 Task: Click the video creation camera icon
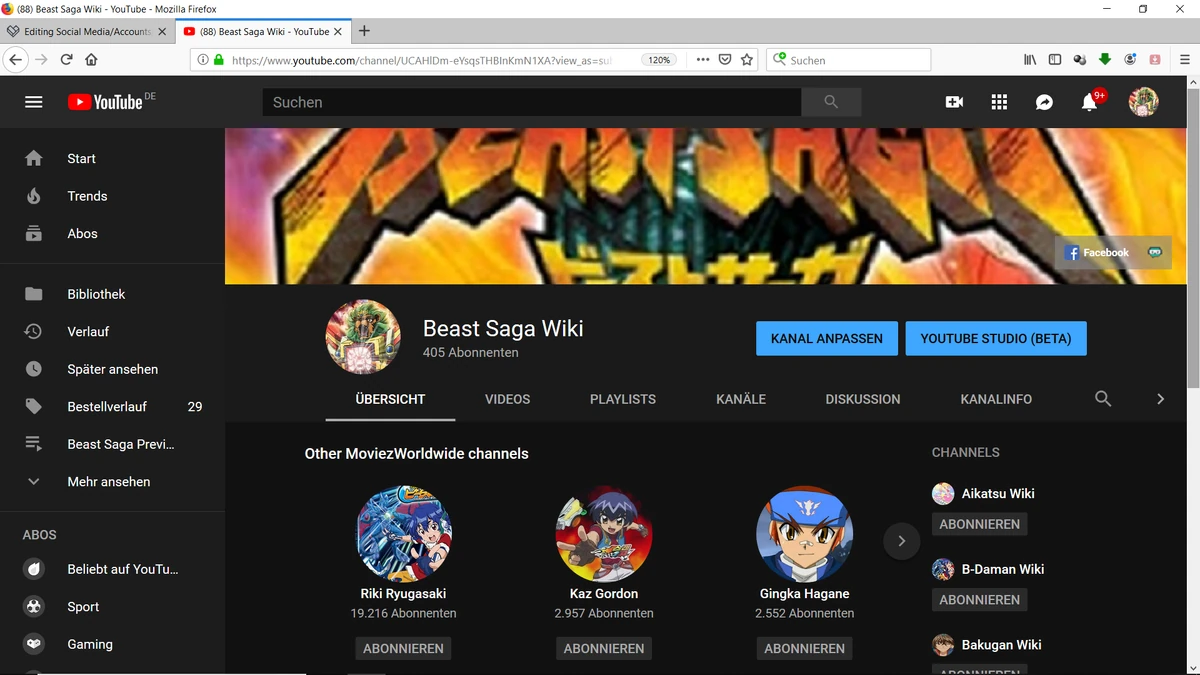point(953,101)
